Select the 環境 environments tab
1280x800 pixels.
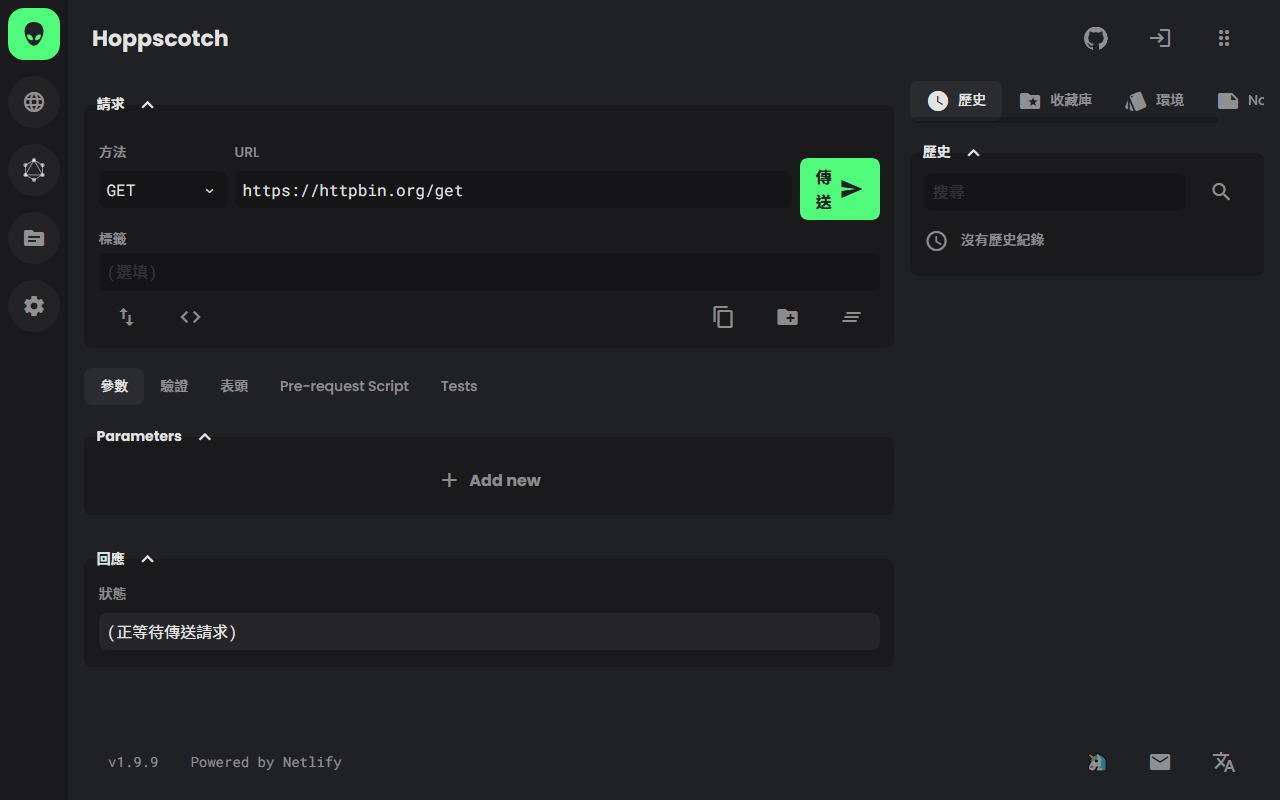click(1155, 100)
